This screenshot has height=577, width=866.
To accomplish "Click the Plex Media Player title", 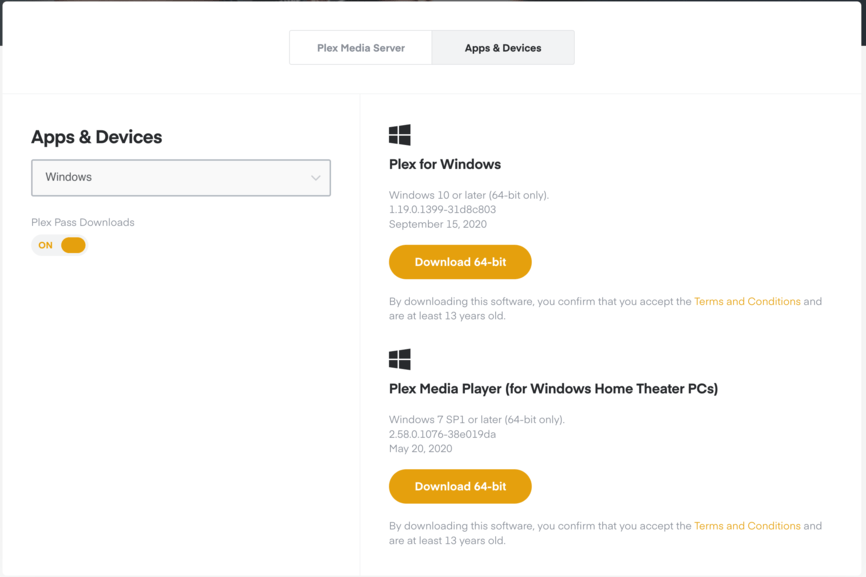I will click(553, 388).
